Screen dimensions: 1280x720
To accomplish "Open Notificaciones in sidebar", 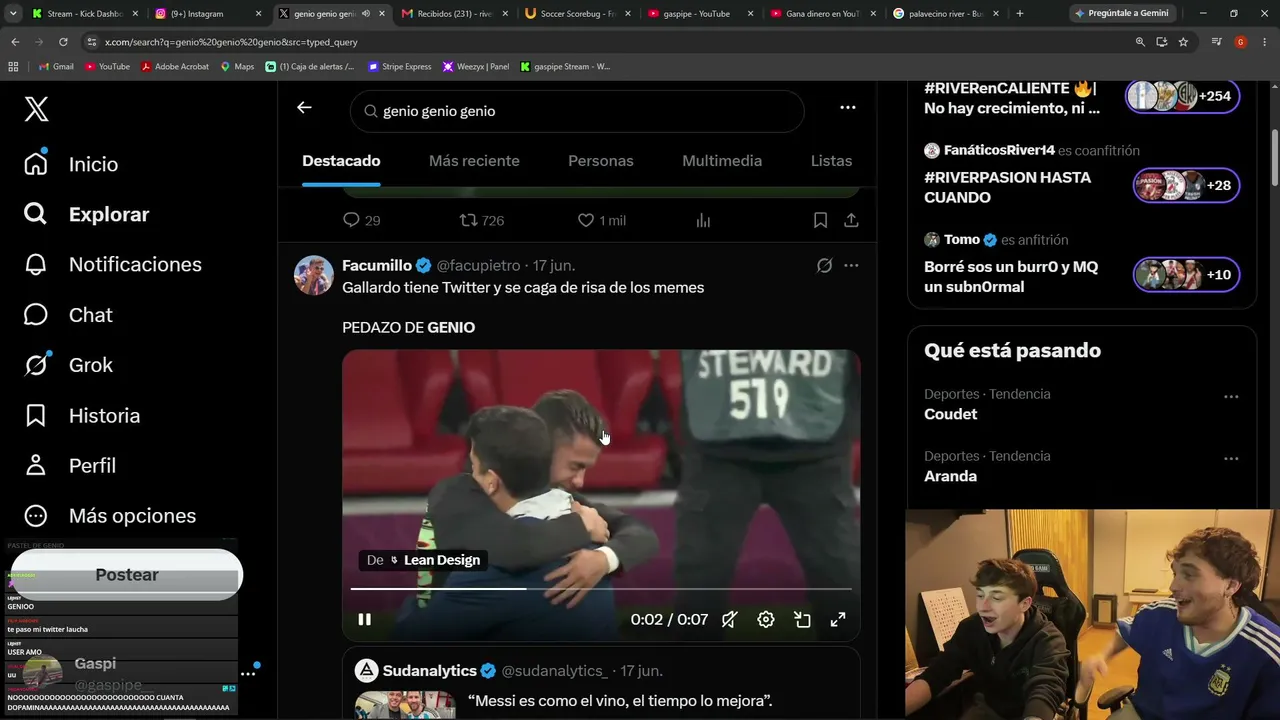I will [x=112, y=264].
